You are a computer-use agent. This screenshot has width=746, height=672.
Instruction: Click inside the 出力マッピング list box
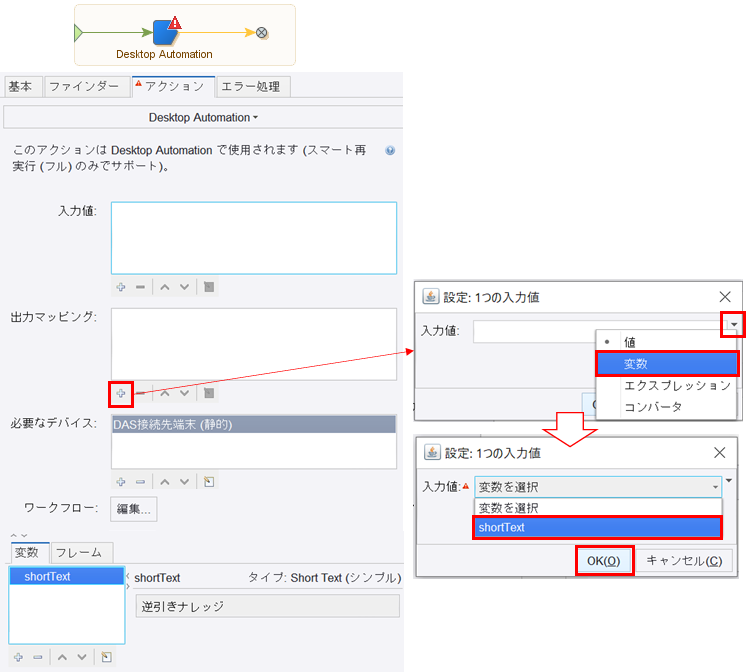(x=254, y=344)
